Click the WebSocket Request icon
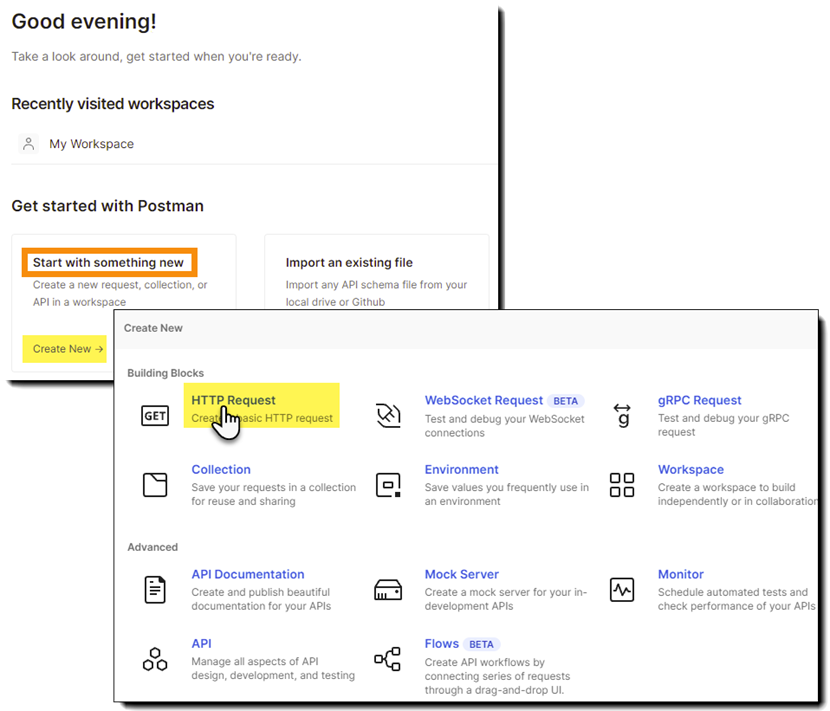The height and width of the screenshot is (711, 830). (388, 415)
